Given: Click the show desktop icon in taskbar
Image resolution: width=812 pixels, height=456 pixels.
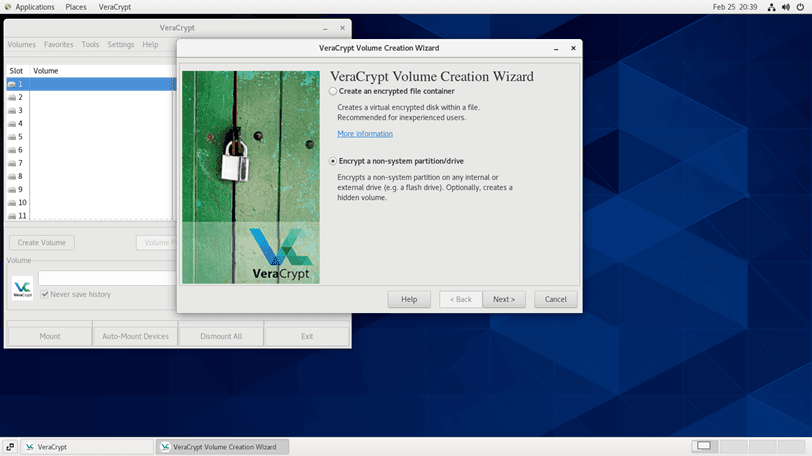Looking at the screenshot, I should pyautogui.click(x=10, y=447).
